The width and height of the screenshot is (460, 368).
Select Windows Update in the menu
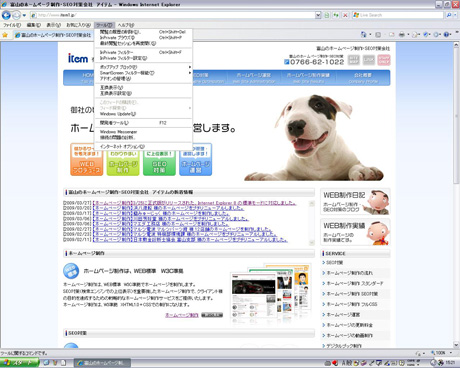(143, 114)
